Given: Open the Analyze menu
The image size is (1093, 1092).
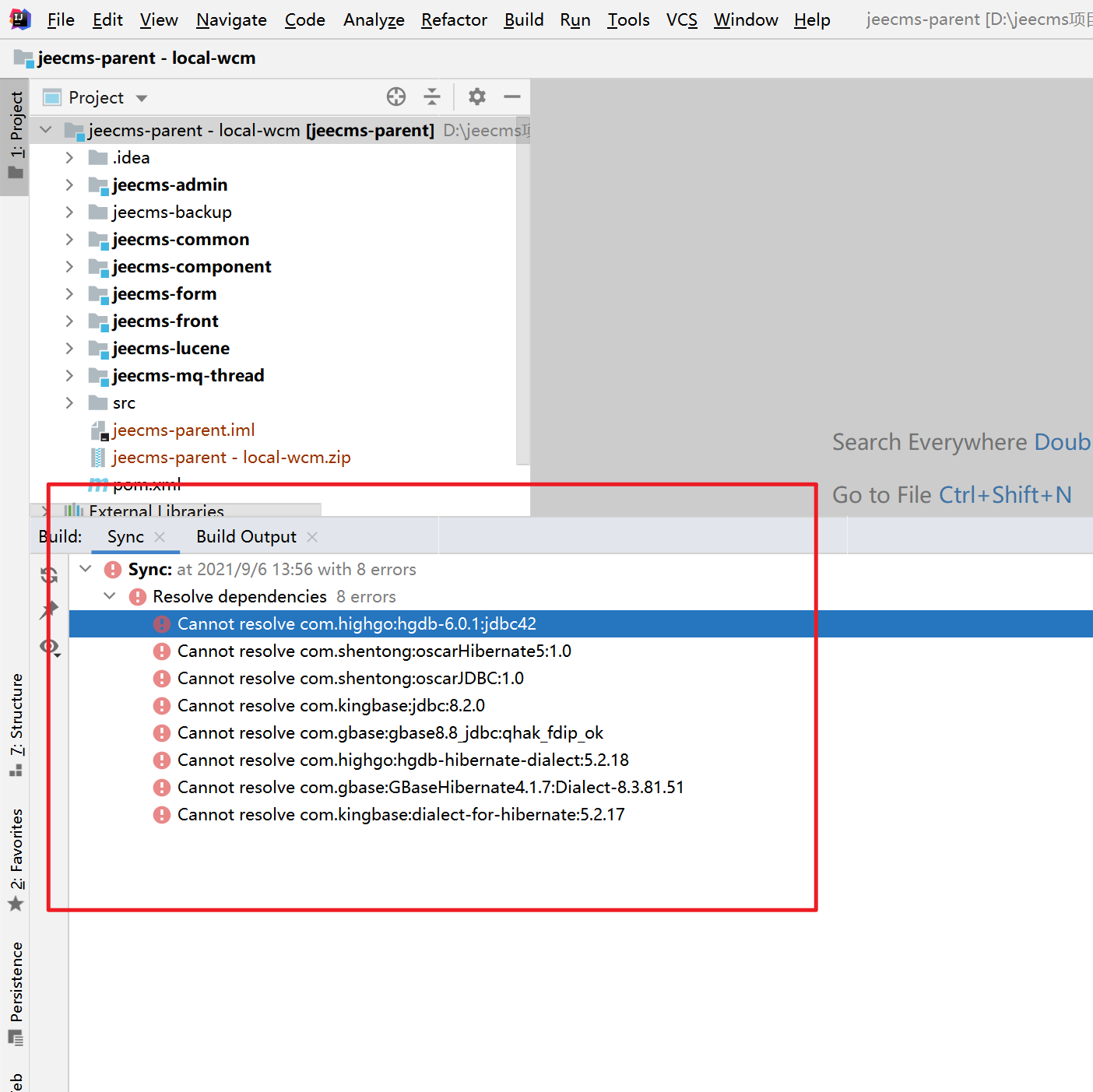Looking at the screenshot, I should (x=374, y=19).
